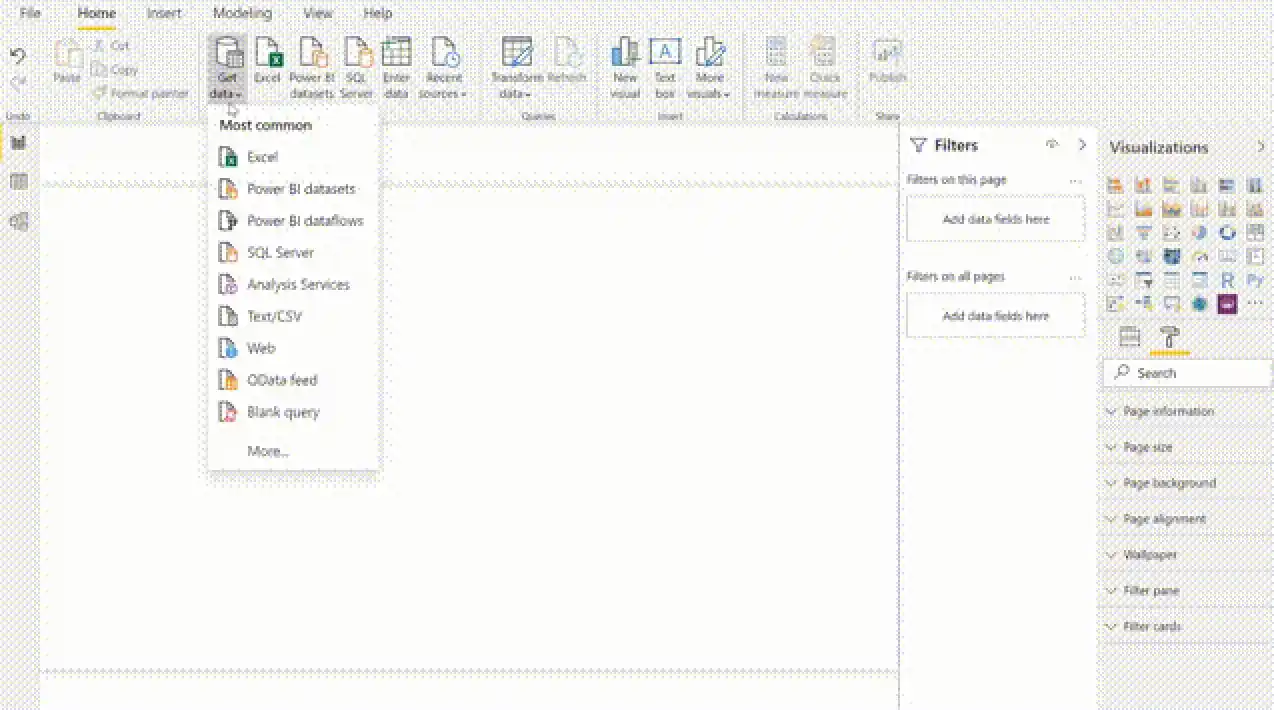Open the Fields well tab icon
Screen dimensions: 1274x710
(x=1130, y=336)
